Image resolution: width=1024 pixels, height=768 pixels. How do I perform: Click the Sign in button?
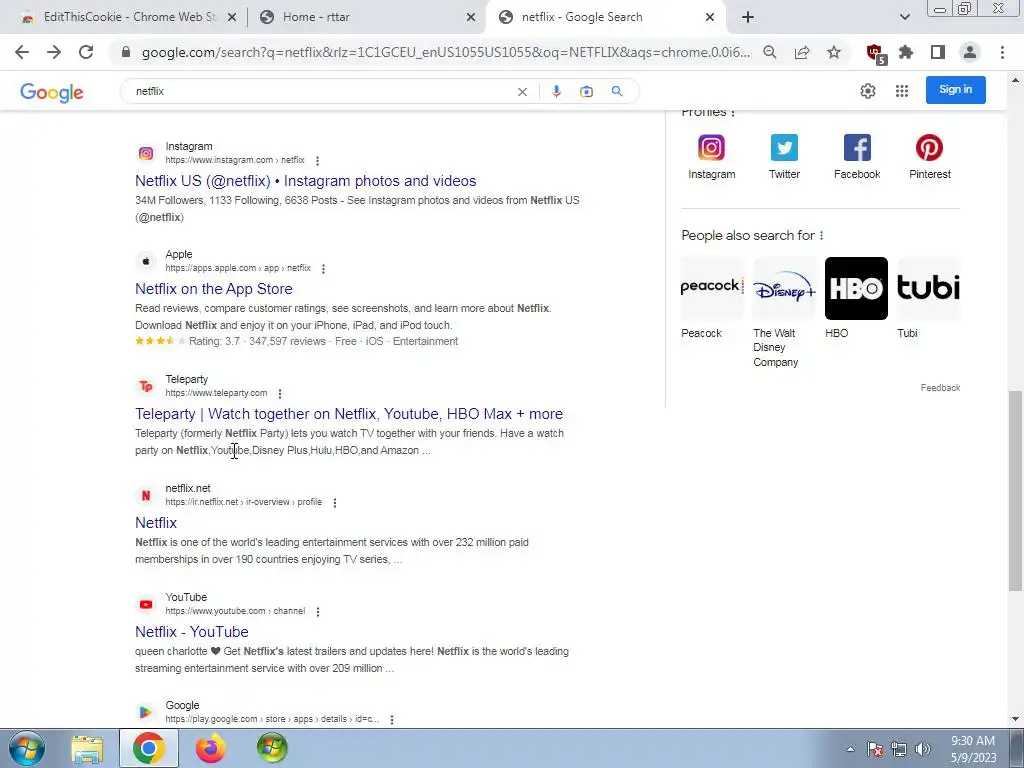click(955, 90)
